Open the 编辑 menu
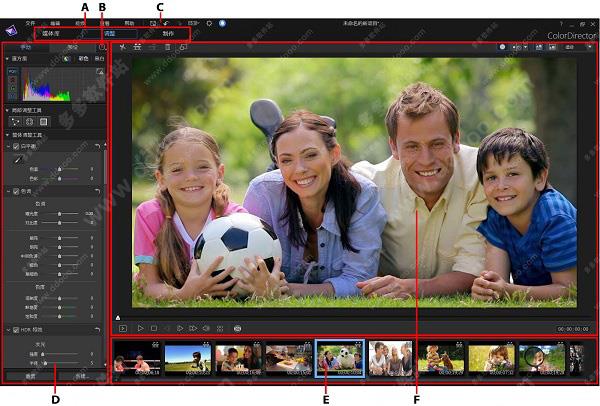This screenshot has width=600, height=406. tap(55, 23)
